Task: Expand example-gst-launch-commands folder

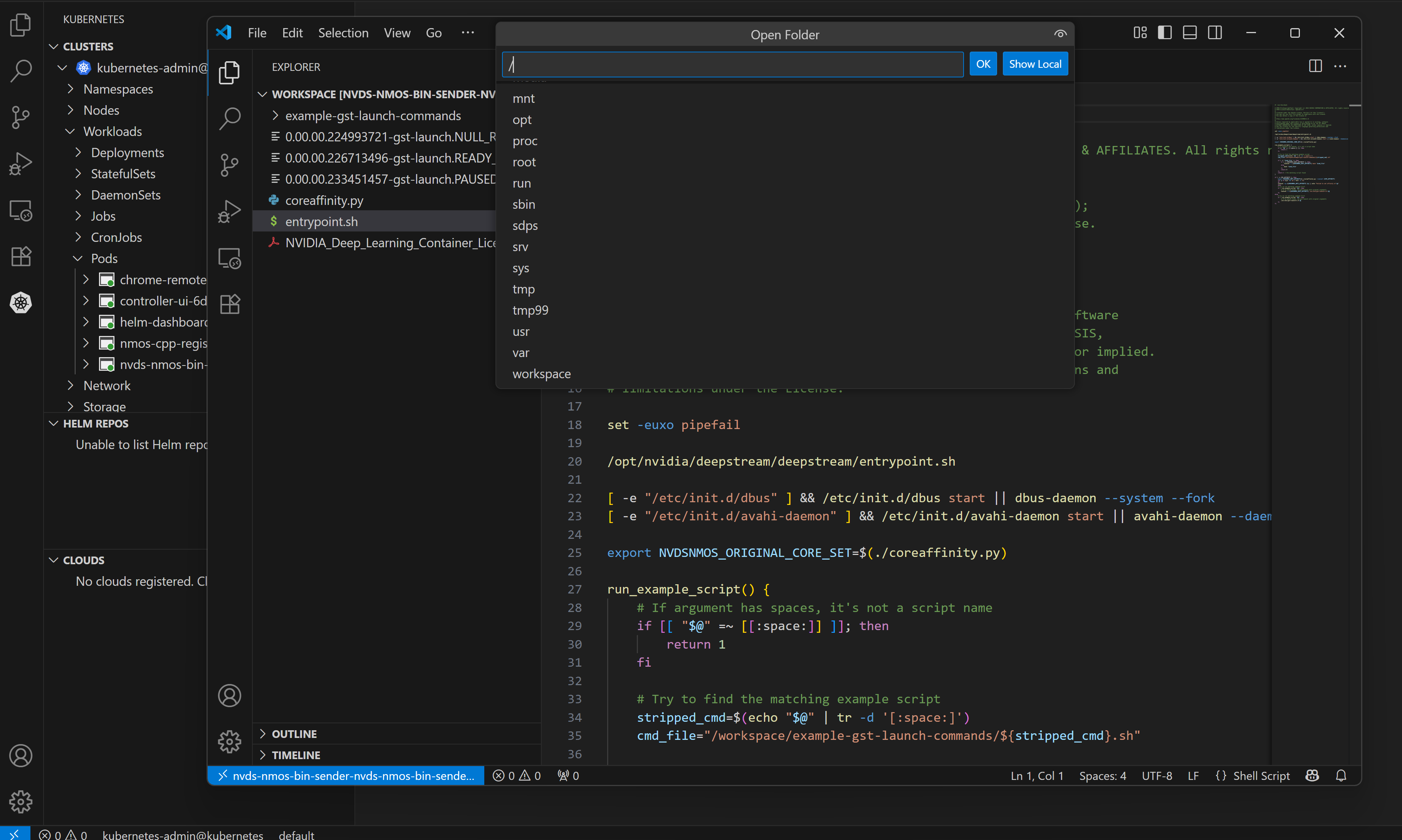Action: pos(373,116)
